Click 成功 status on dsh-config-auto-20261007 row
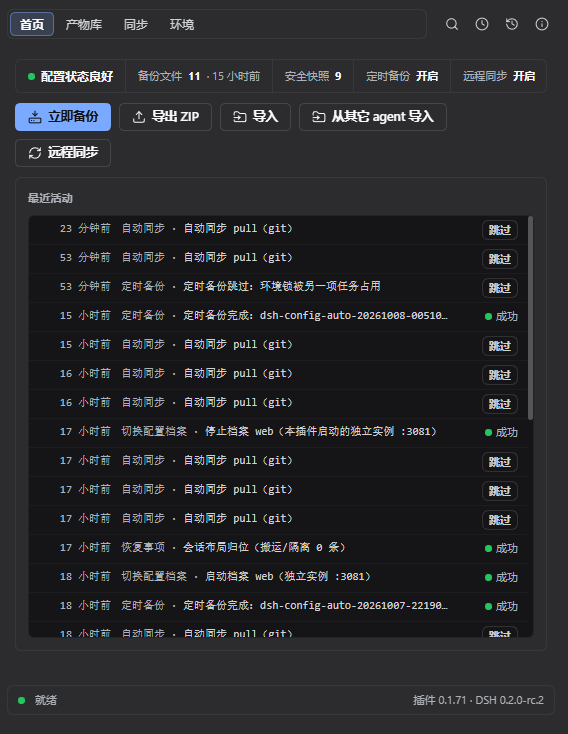 (501, 607)
